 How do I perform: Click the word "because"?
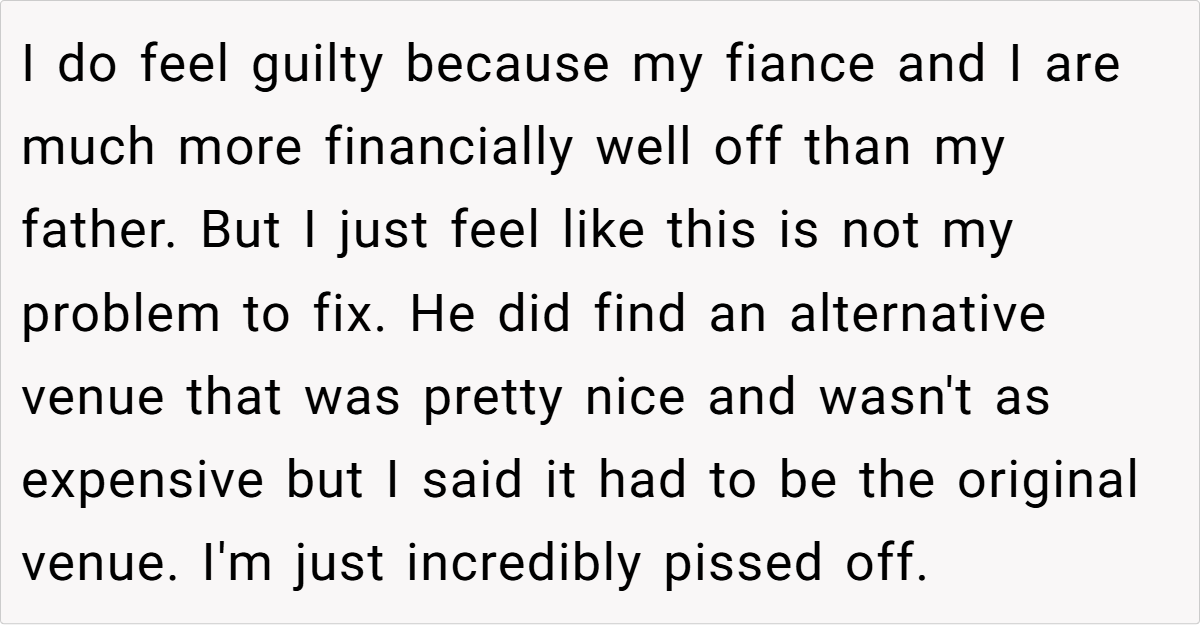tap(510, 65)
